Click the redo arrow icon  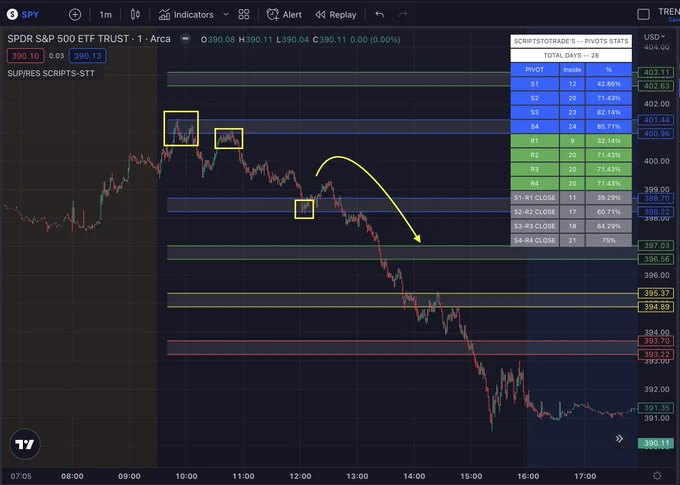click(x=403, y=15)
